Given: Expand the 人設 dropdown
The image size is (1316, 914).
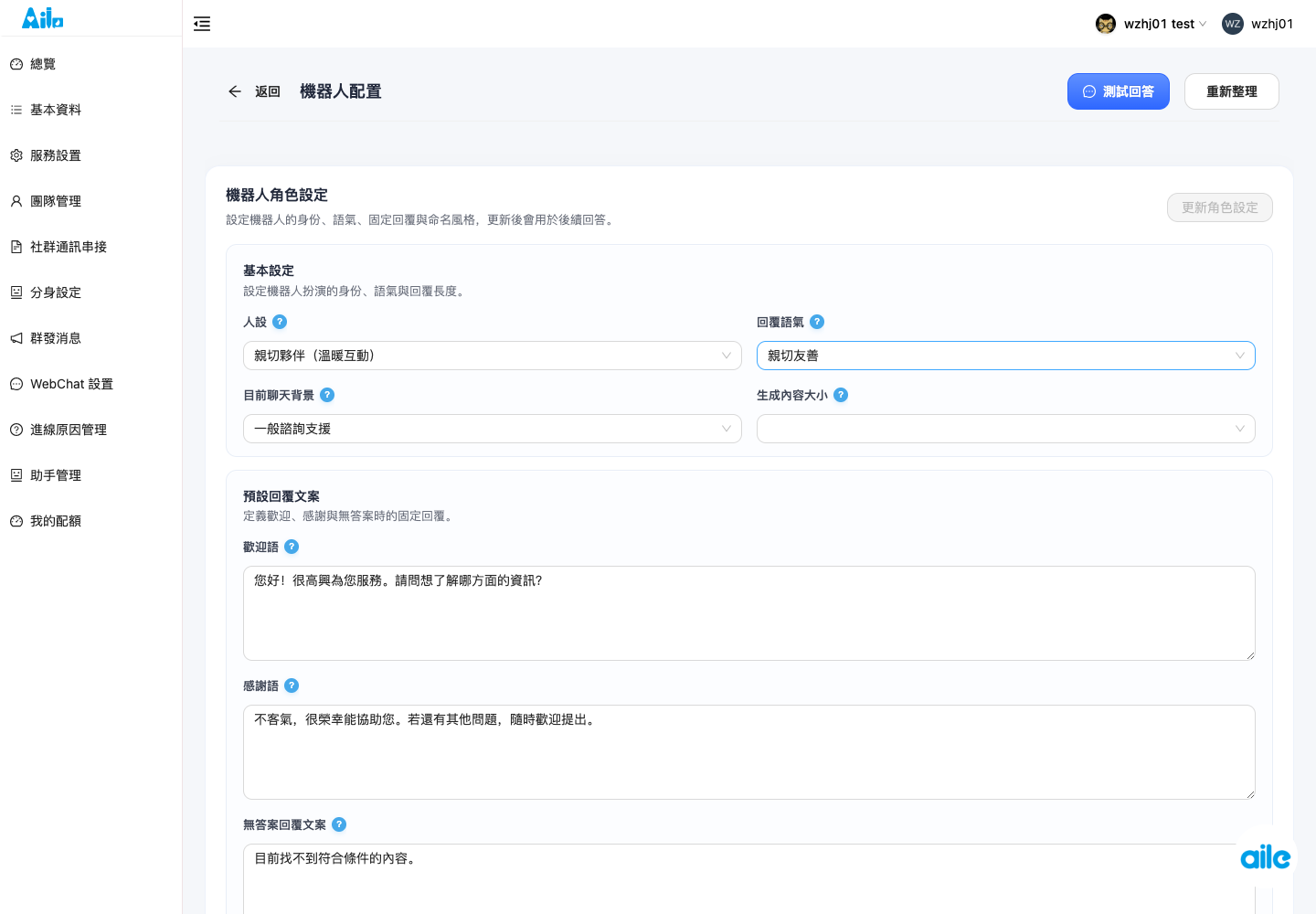Looking at the screenshot, I should [493, 356].
